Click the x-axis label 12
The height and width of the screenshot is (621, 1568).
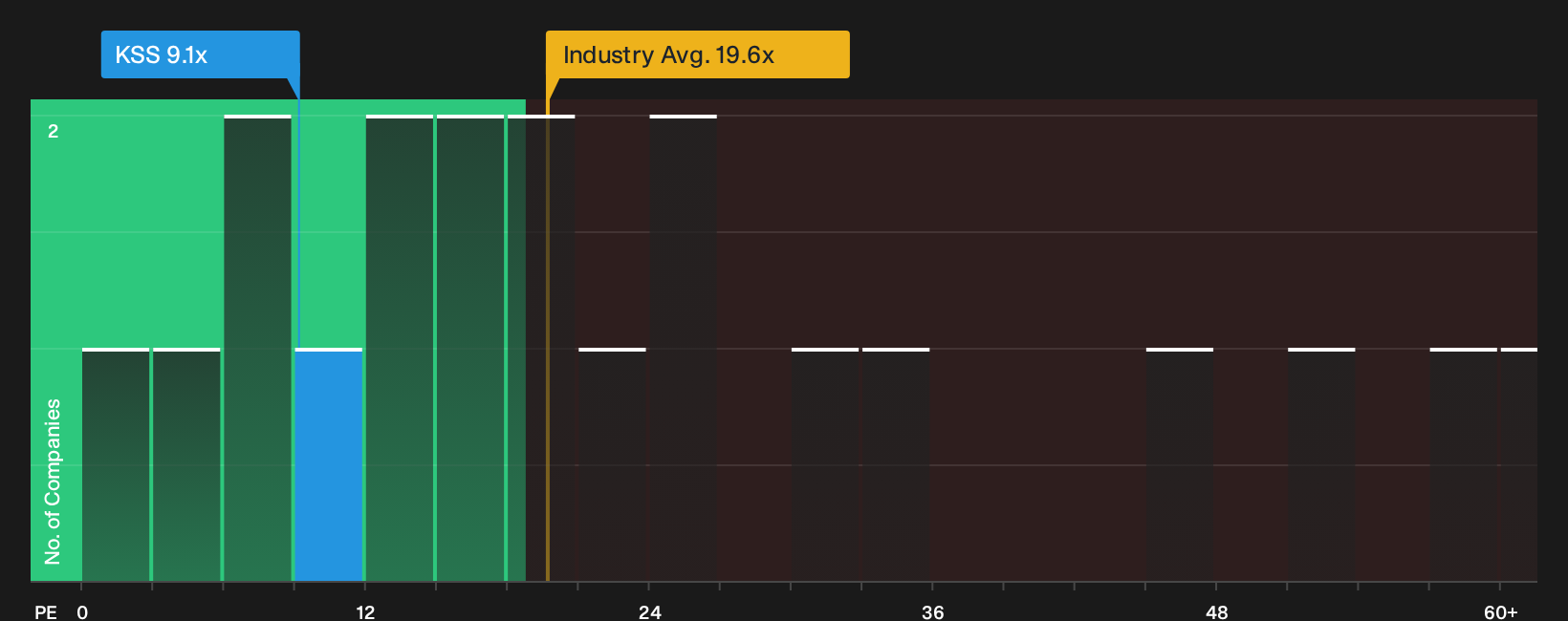pyautogui.click(x=365, y=611)
